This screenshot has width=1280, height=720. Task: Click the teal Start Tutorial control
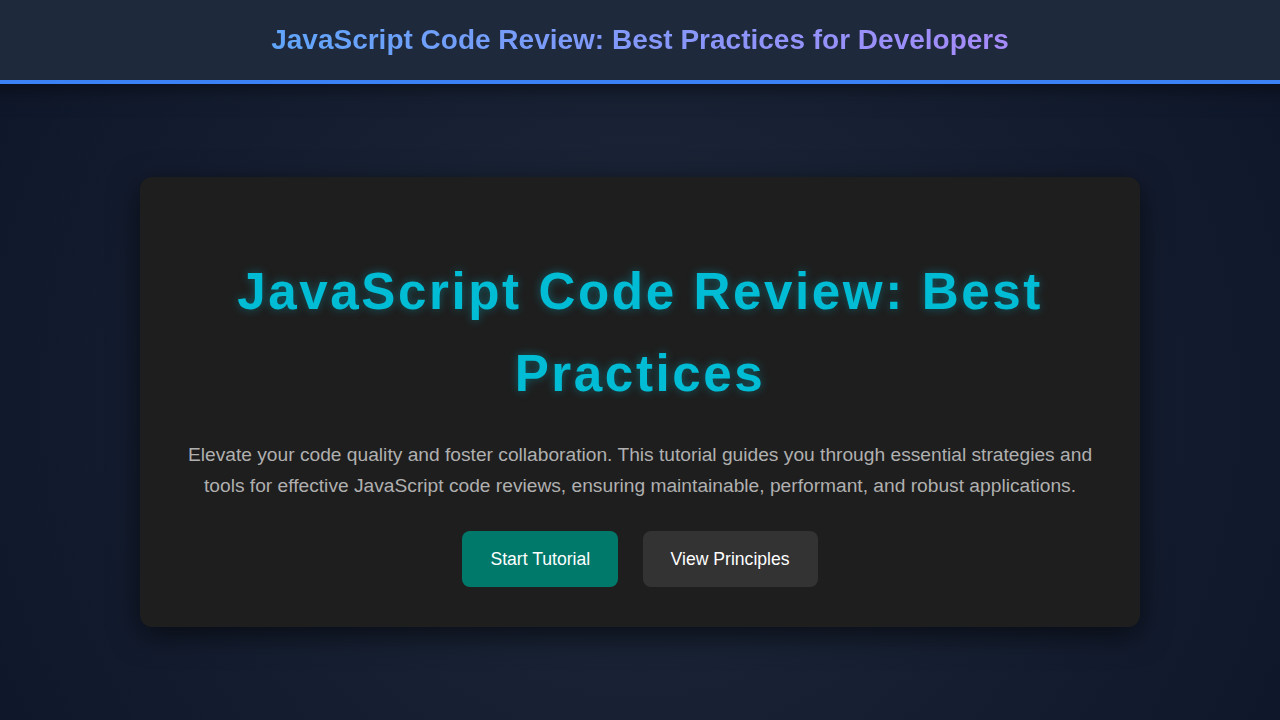click(539, 559)
